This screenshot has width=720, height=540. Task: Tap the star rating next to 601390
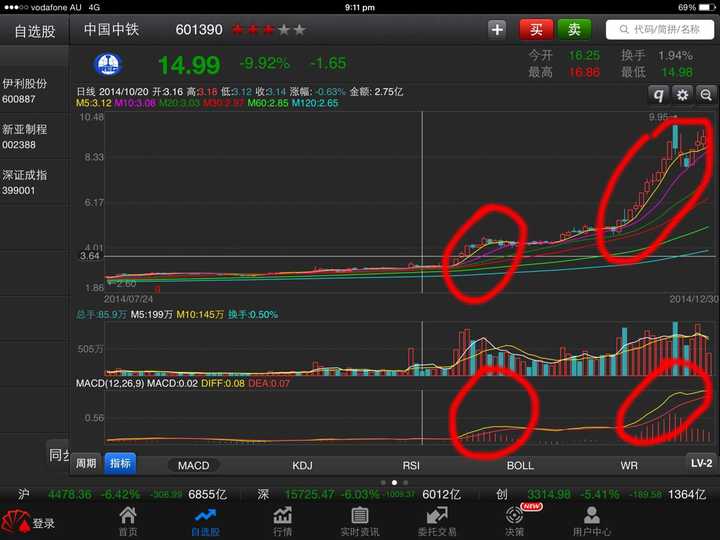pyautogui.click(x=269, y=30)
